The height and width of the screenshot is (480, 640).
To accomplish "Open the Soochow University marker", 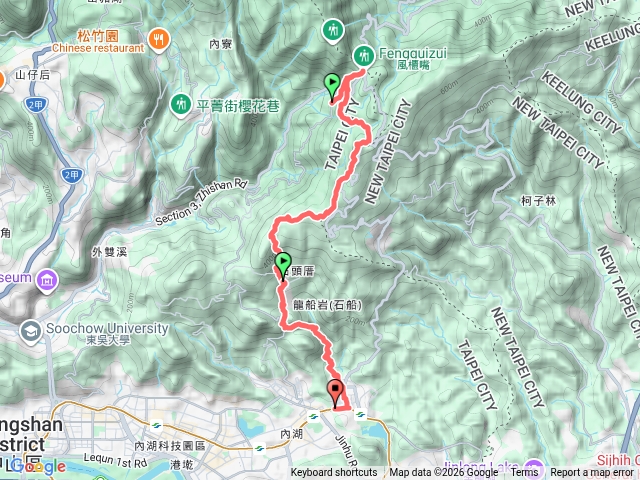I will coord(31,331).
